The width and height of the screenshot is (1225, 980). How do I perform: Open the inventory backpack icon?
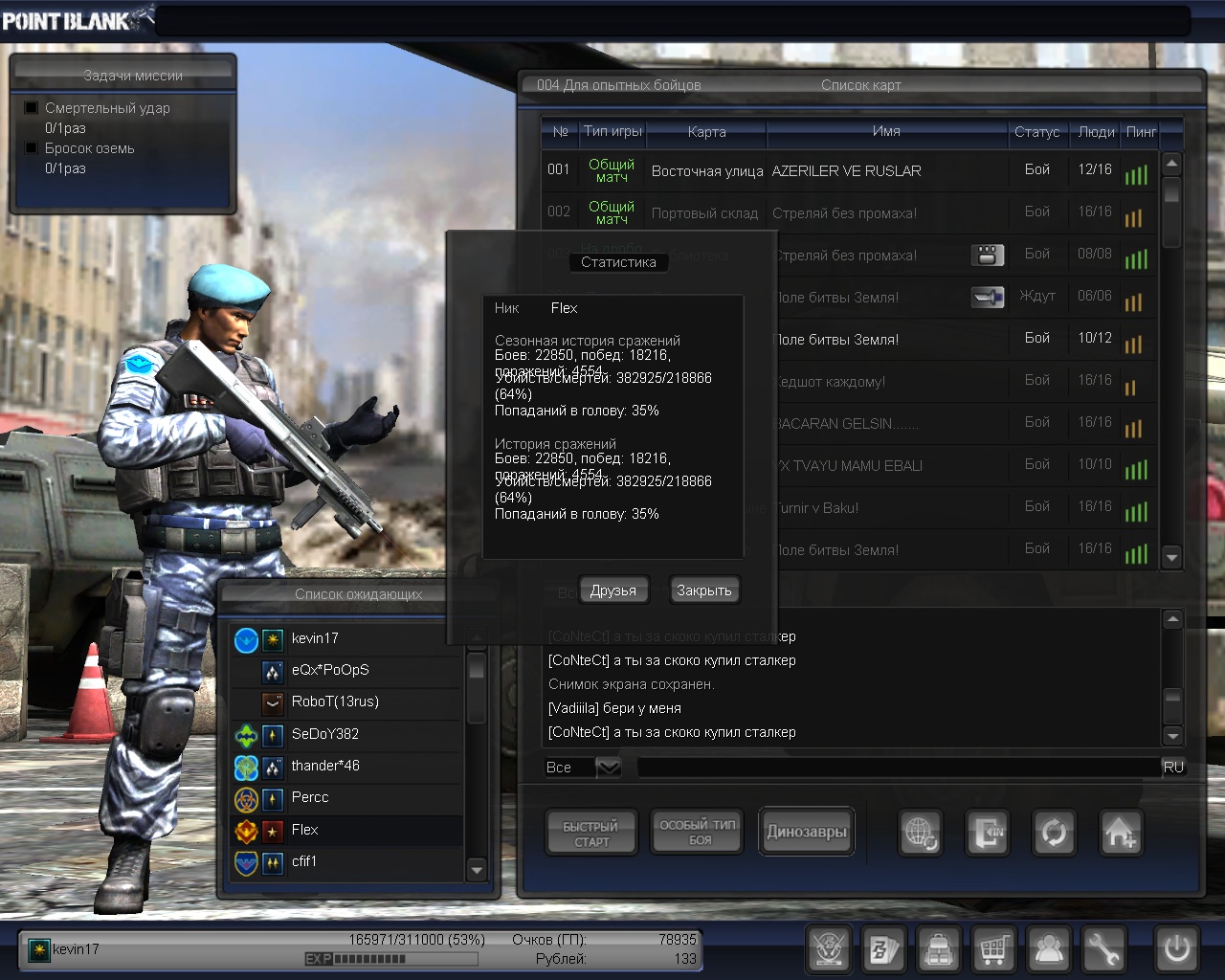[939, 949]
